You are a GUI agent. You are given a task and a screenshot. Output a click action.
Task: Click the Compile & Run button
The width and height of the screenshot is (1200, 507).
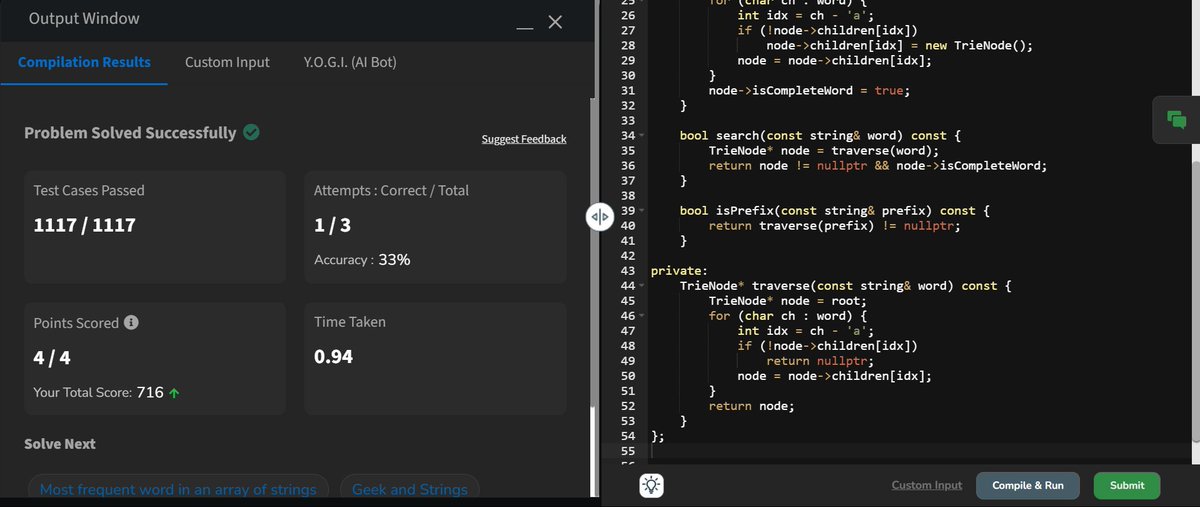[1028, 485]
